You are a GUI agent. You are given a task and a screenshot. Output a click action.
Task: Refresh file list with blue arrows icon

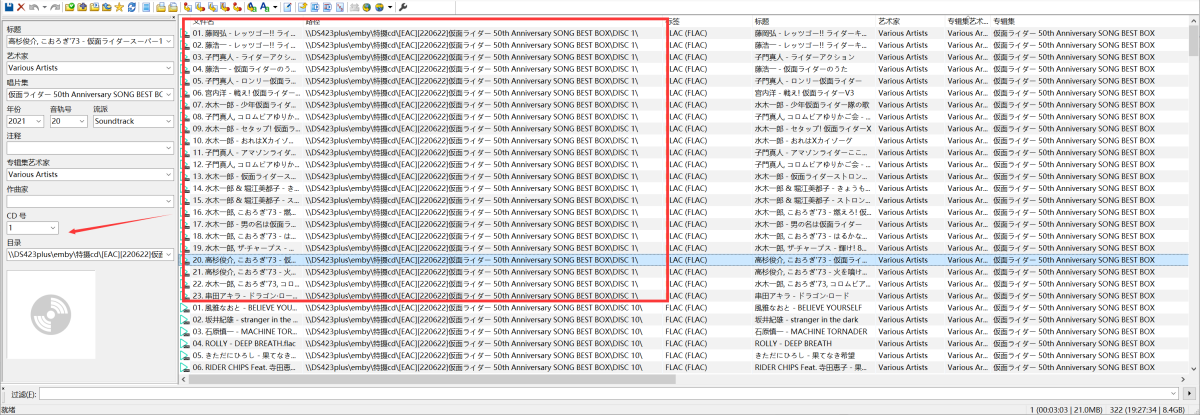tap(132, 7)
